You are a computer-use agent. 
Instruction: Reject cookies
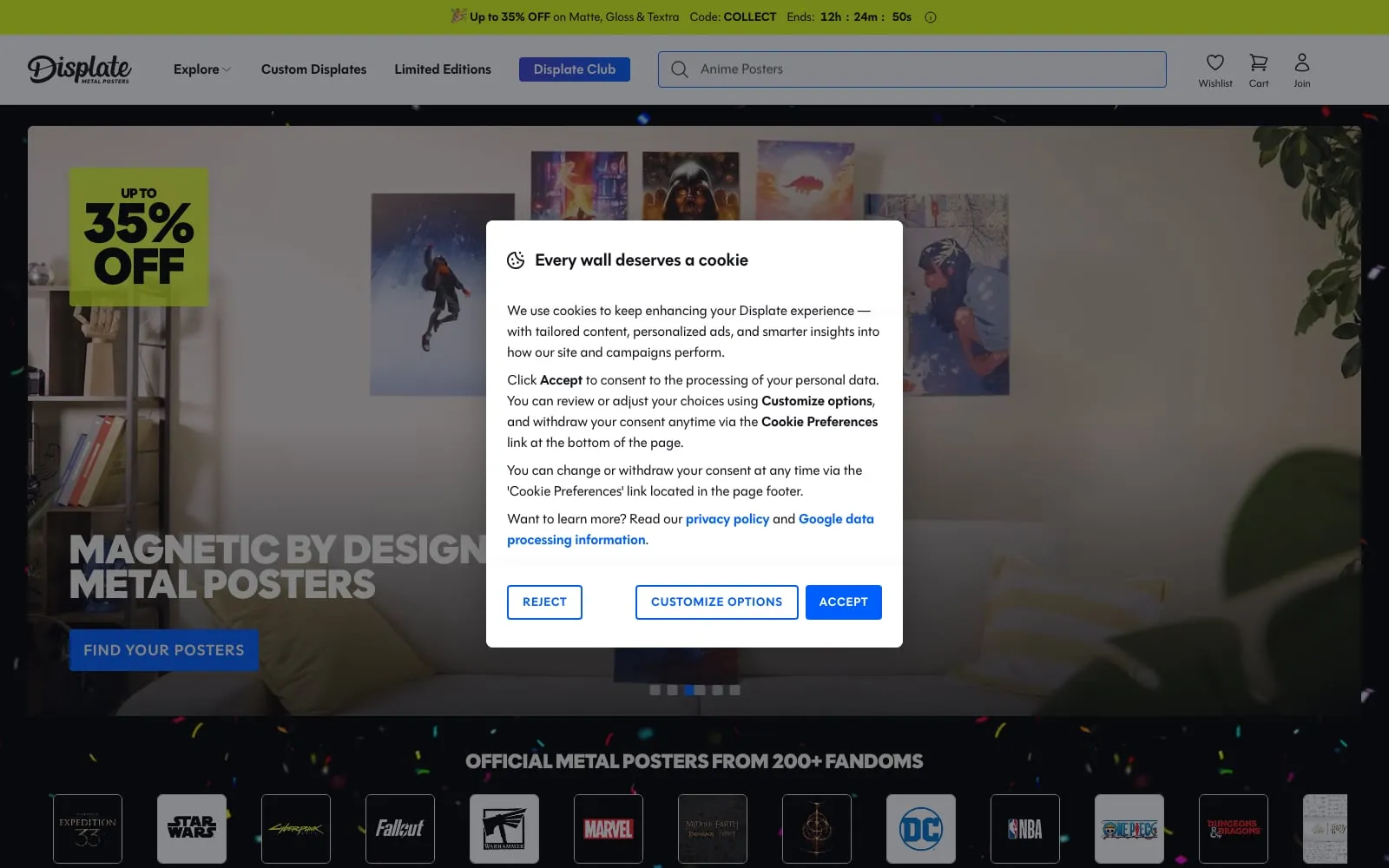pos(544,602)
